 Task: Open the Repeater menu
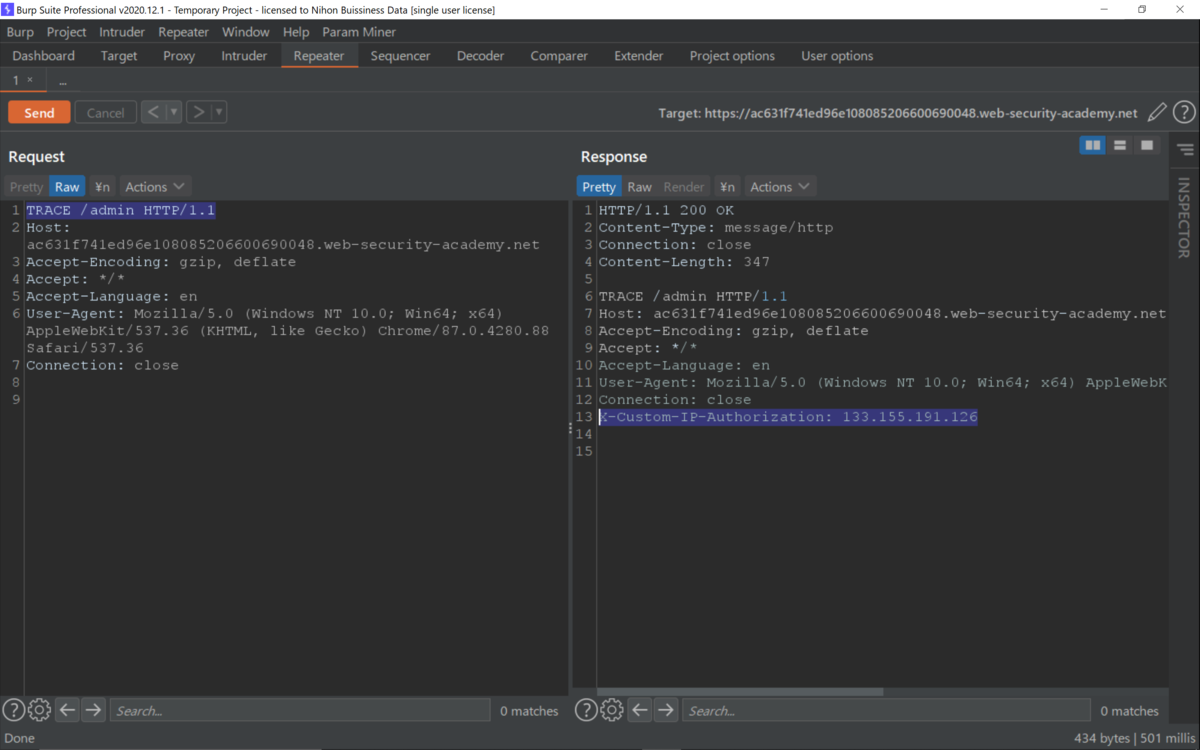[x=183, y=32]
